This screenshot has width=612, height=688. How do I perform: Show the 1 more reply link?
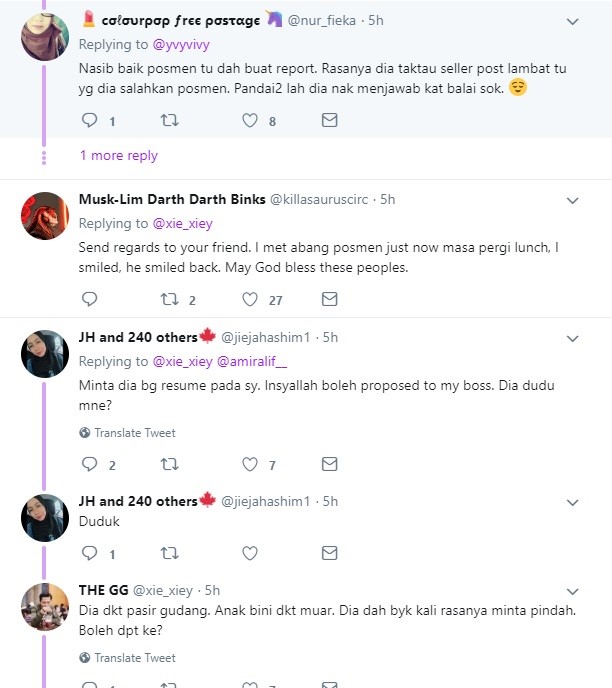click(118, 156)
